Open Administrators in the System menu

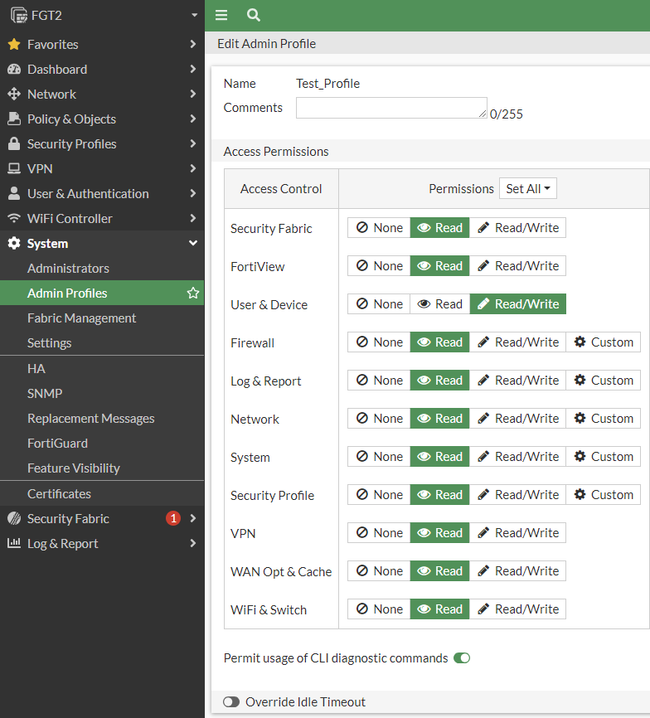tap(68, 268)
